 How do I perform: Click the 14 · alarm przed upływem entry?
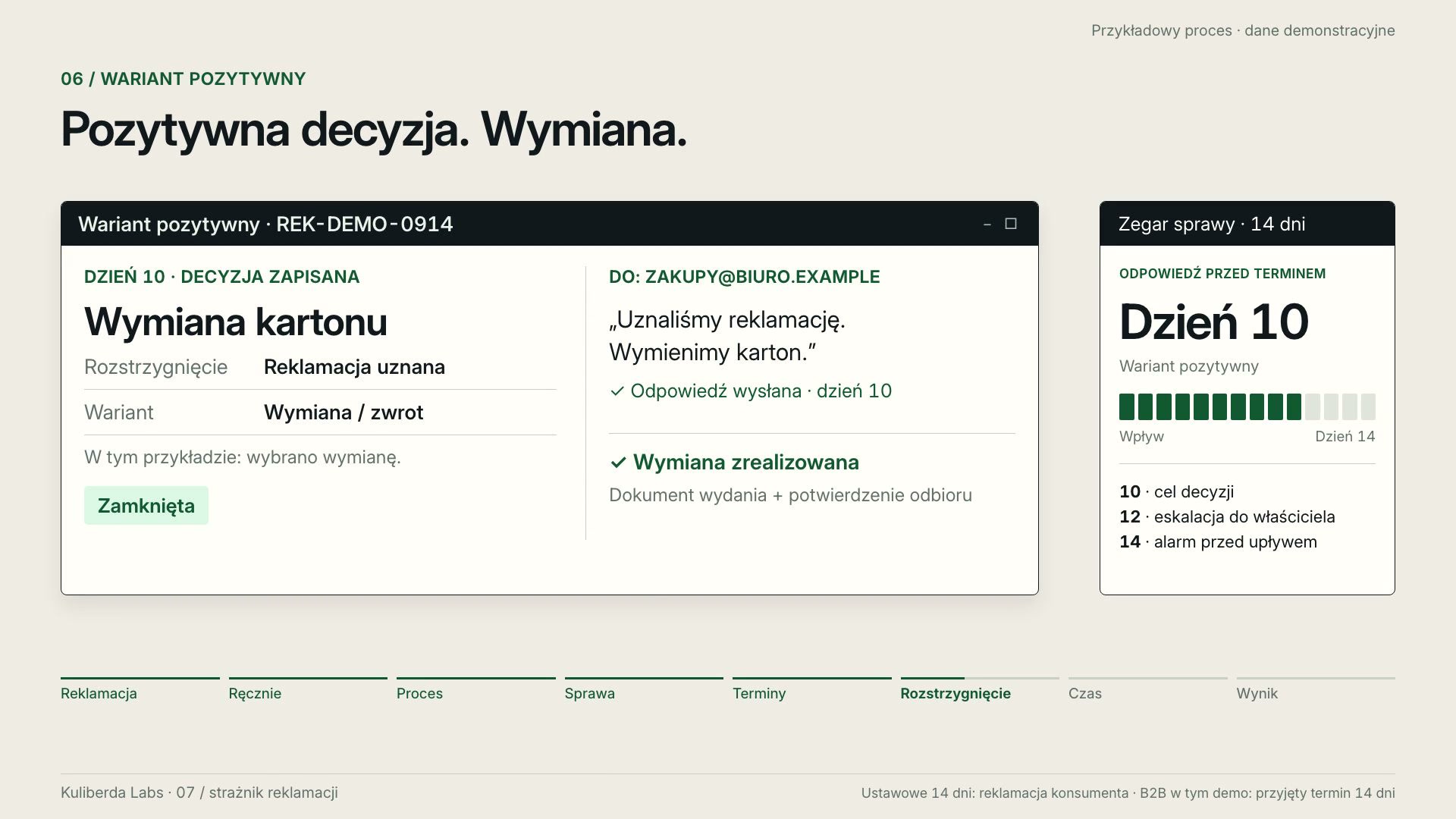[1218, 542]
